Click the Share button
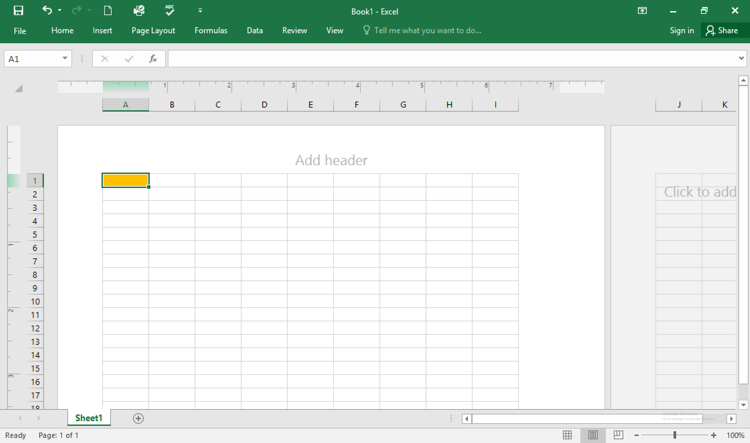The image size is (750, 443). pos(721,31)
